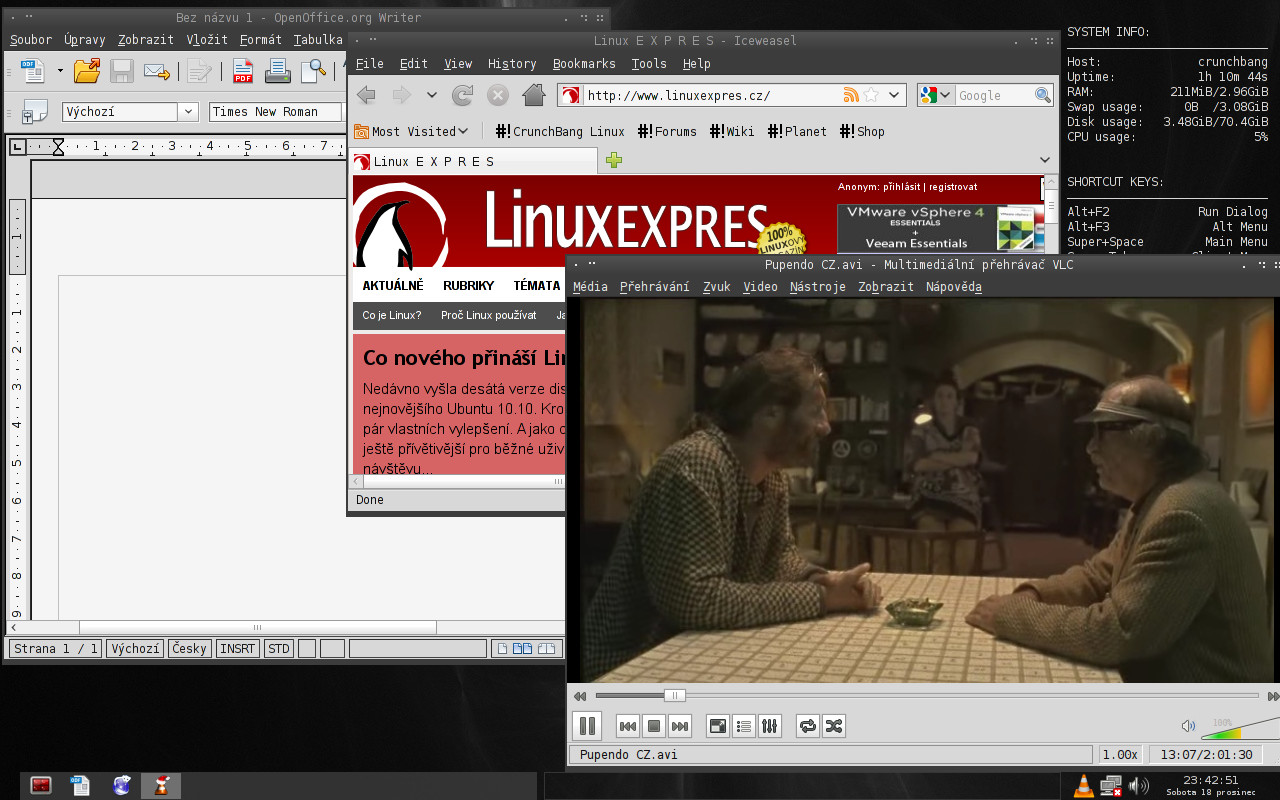Go to Iceweasel home page
Screen dimensions: 1280x800
tap(534, 95)
